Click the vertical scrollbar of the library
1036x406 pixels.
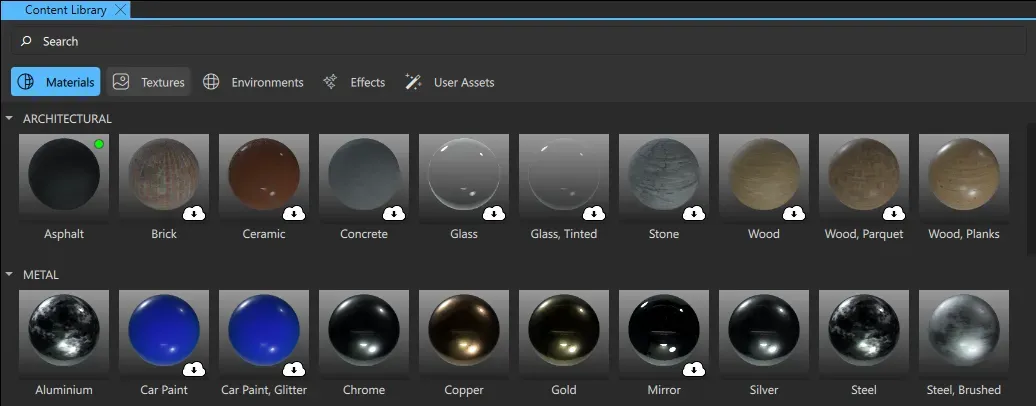click(1031, 188)
